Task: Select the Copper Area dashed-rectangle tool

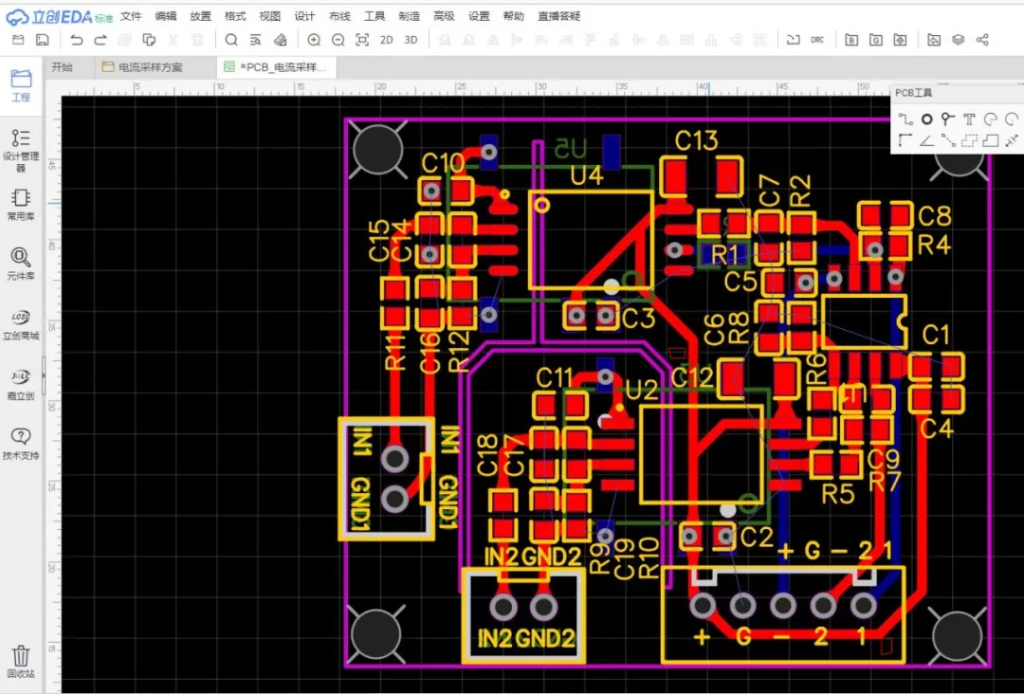Action: click(x=969, y=141)
